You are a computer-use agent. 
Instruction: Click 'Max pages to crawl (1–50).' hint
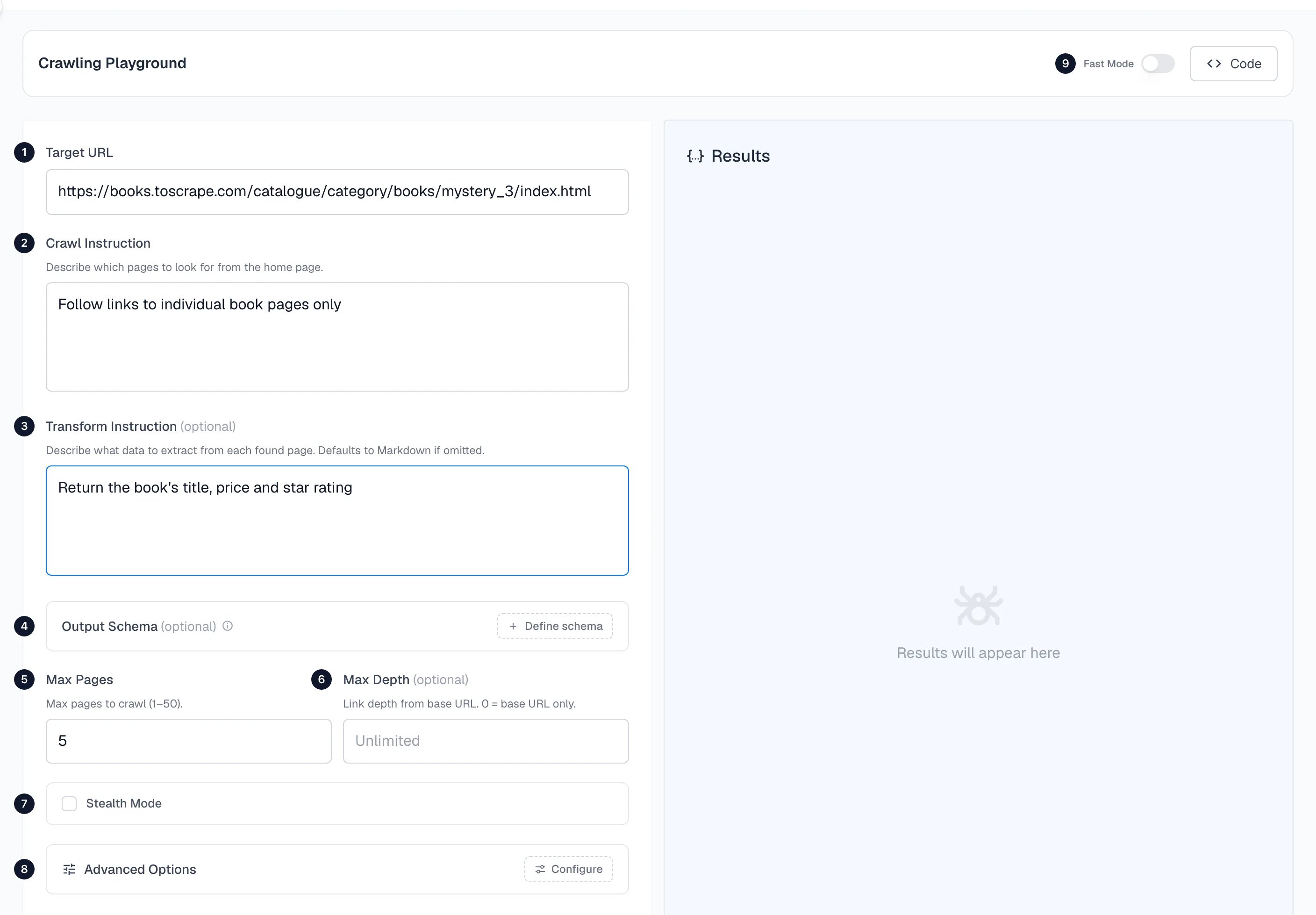pyautogui.click(x=114, y=703)
